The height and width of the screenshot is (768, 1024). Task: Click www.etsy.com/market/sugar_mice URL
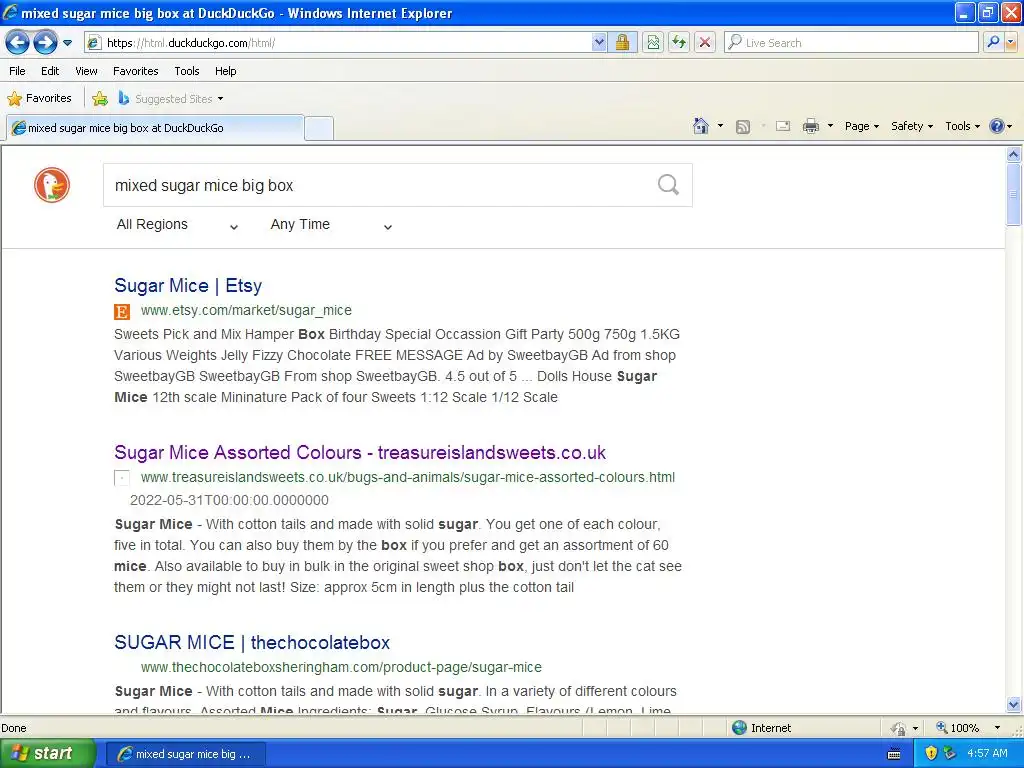[246, 310]
